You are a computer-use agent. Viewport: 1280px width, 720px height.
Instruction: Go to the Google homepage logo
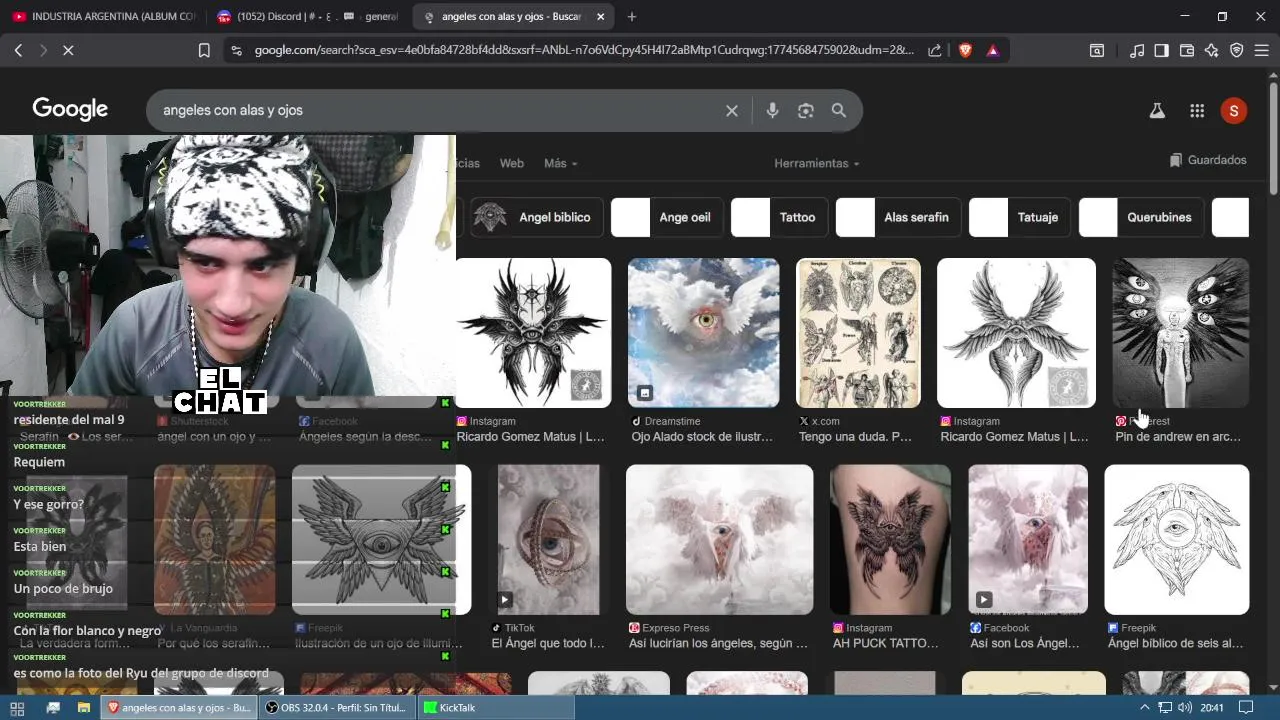point(70,110)
